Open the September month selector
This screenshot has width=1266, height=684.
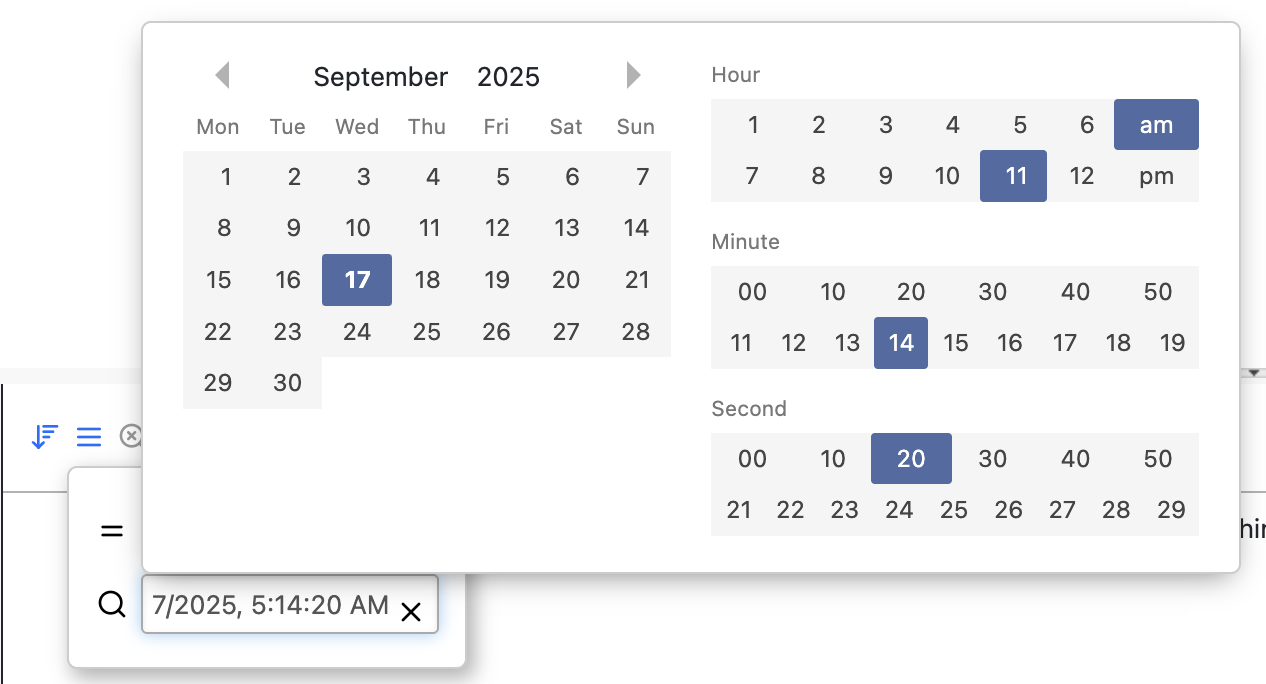380,77
